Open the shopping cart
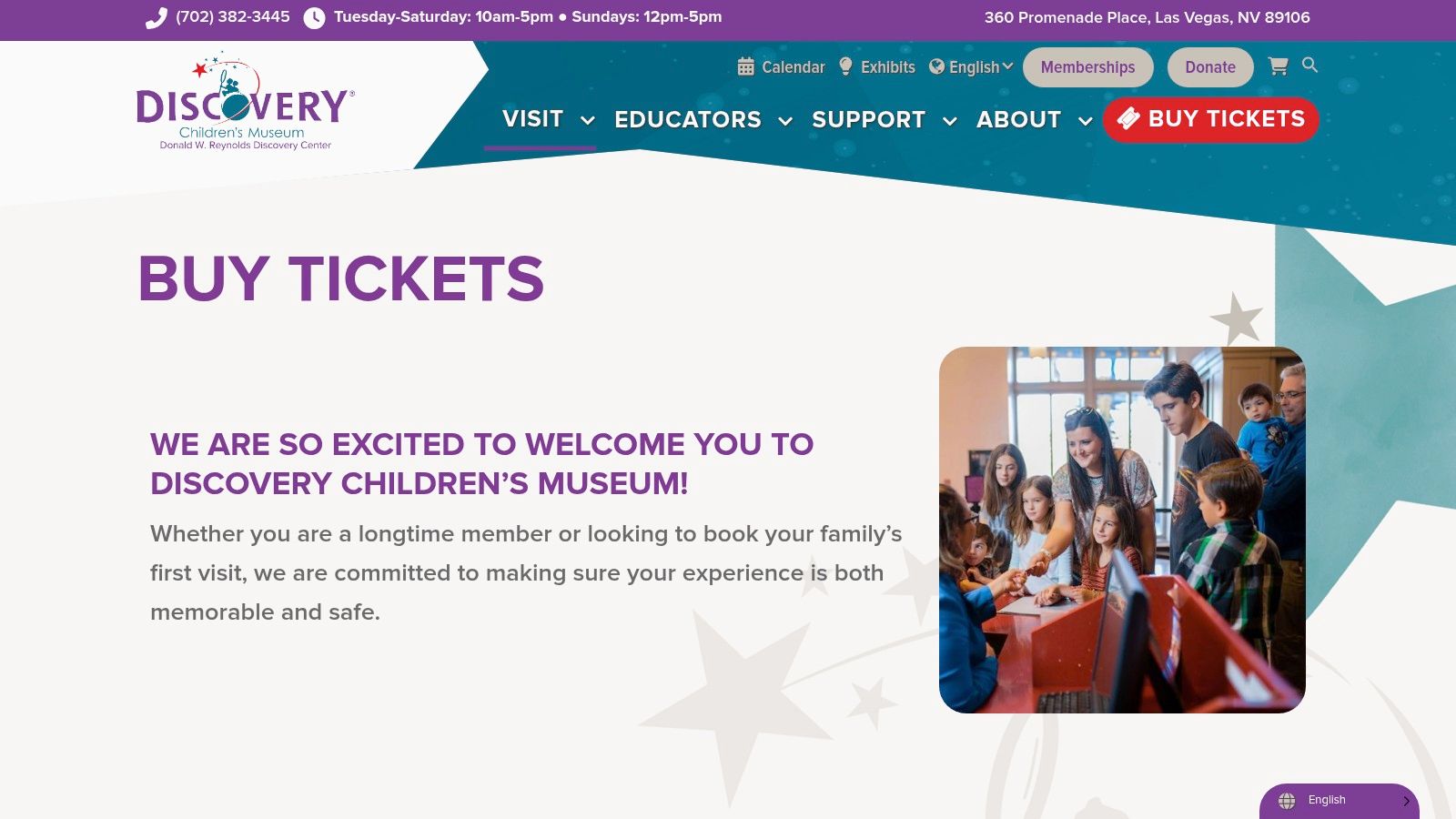The width and height of the screenshot is (1456, 819). point(1278,66)
